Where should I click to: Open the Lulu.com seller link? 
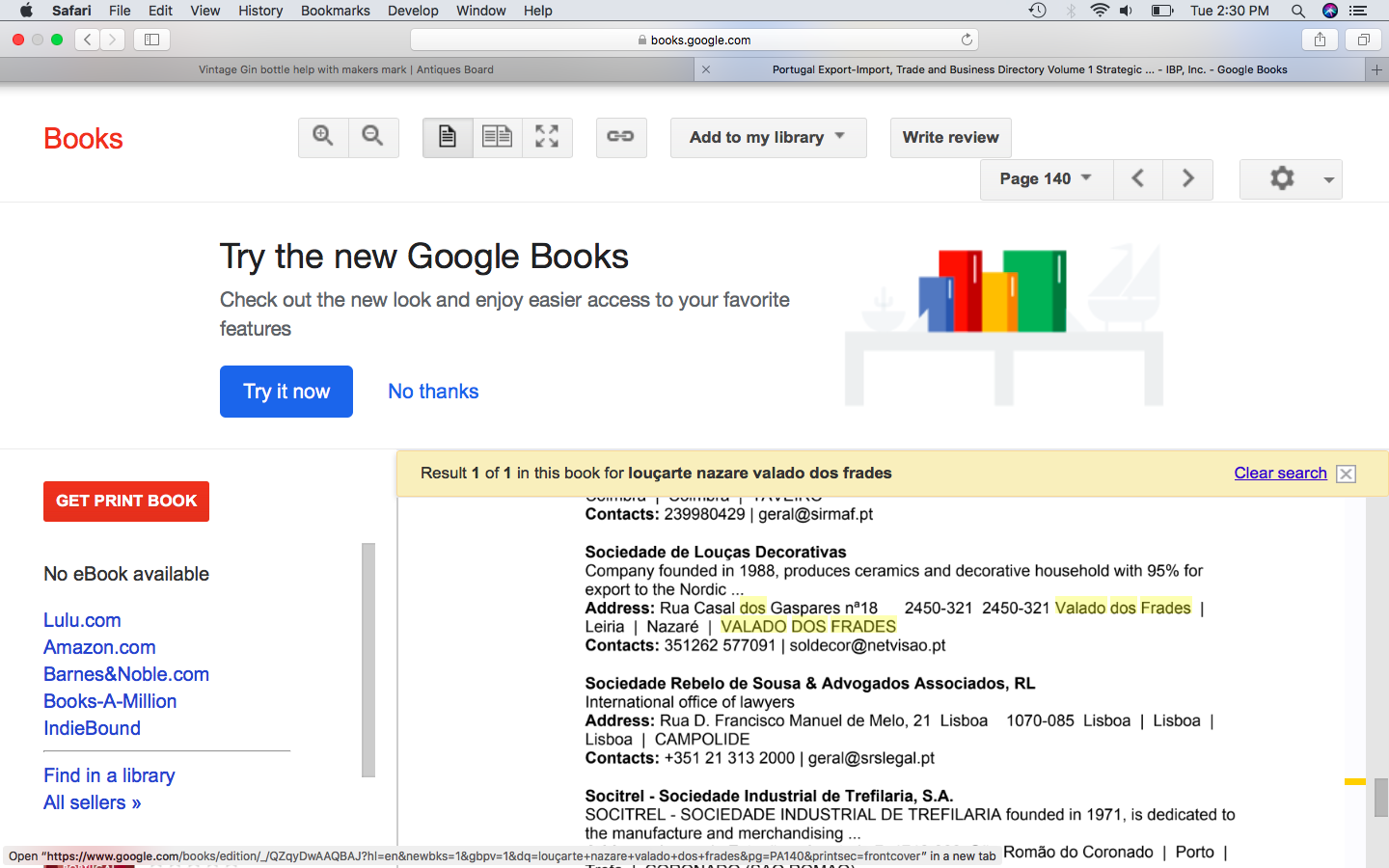[82, 620]
